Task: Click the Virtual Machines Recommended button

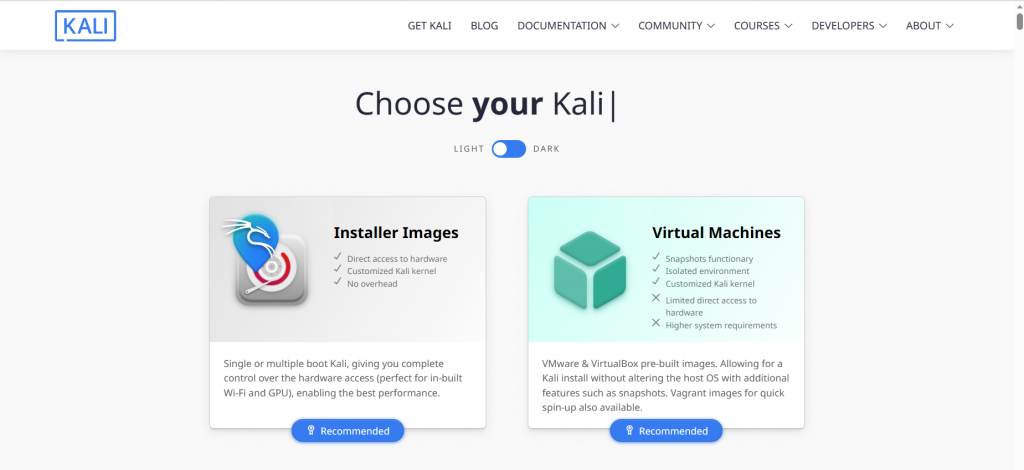Action: pyautogui.click(x=666, y=431)
